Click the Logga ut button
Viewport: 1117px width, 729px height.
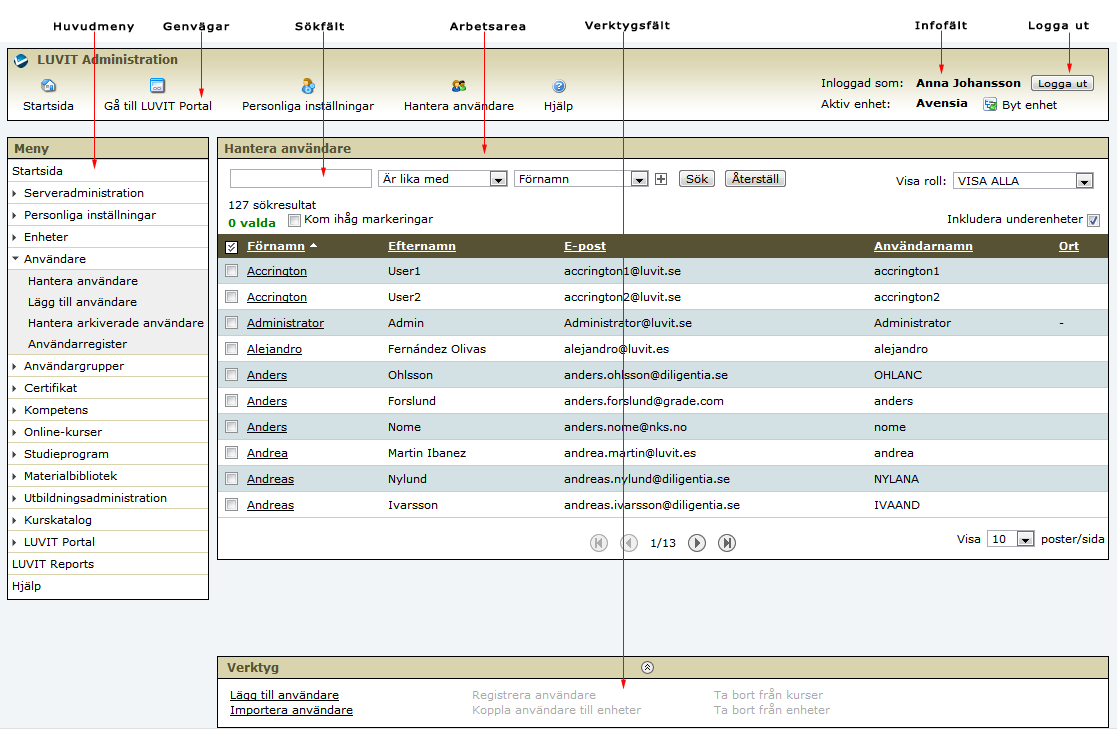(1062, 83)
